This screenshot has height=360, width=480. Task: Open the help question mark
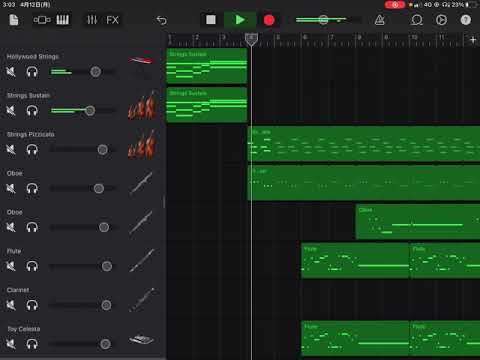click(x=466, y=20)
